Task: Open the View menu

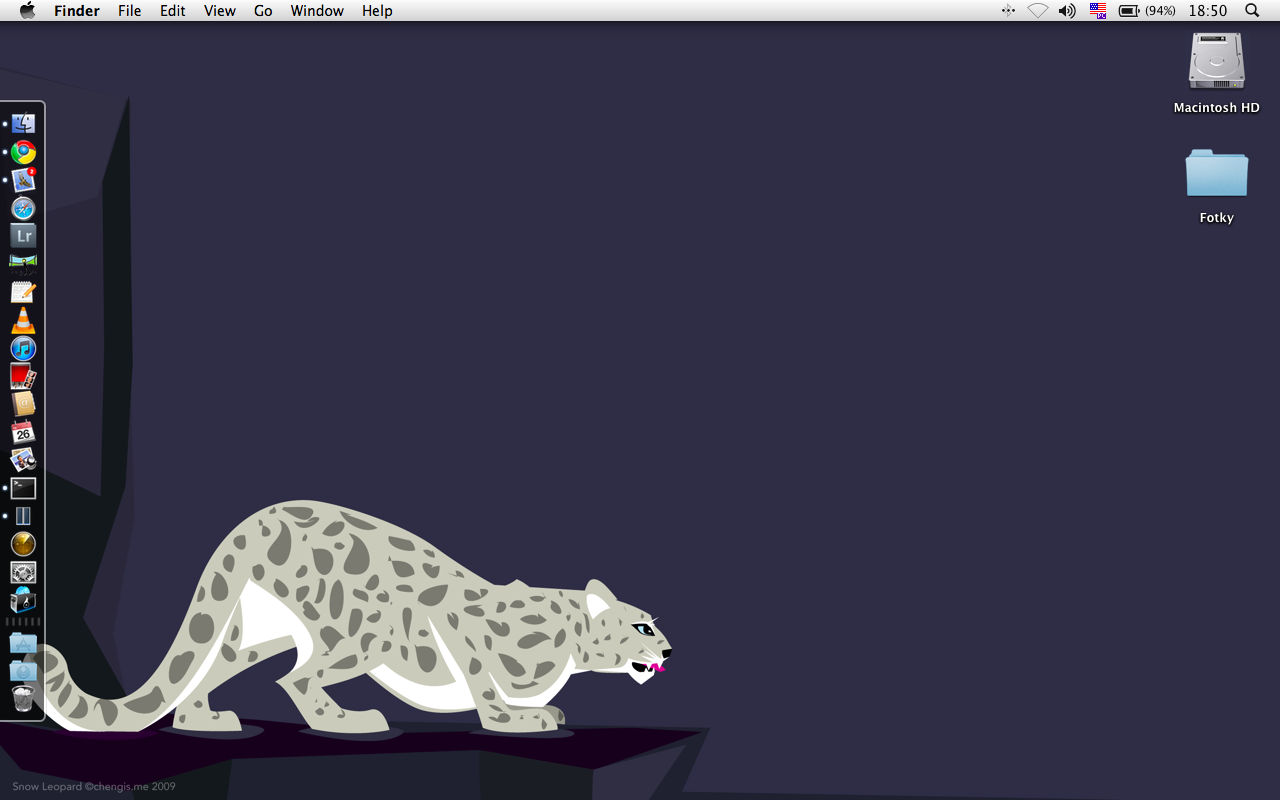Action: tap(220, 10)
